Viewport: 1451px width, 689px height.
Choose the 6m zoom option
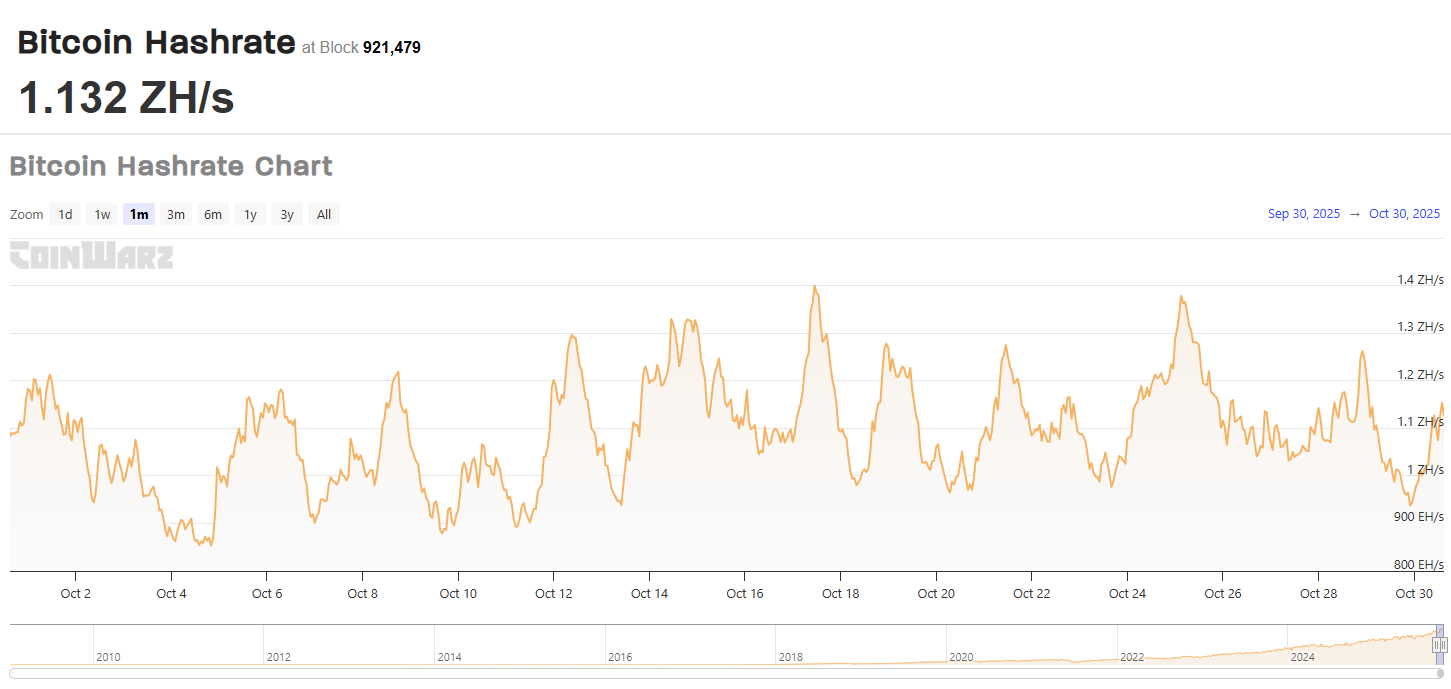[213, 214]
